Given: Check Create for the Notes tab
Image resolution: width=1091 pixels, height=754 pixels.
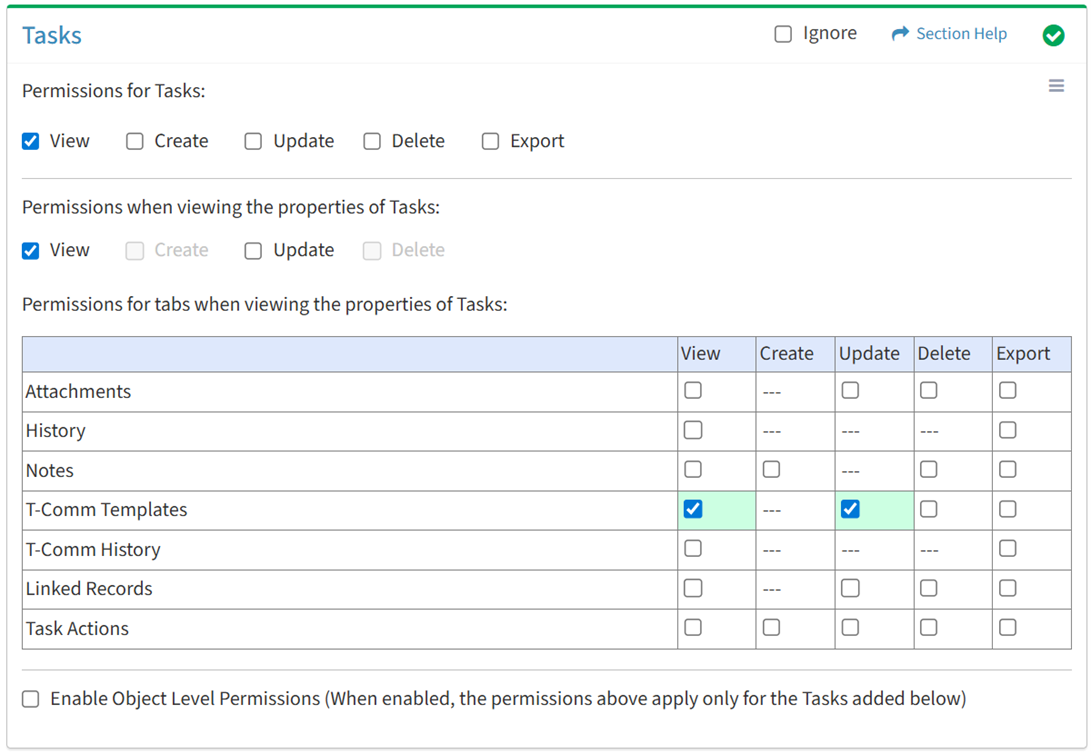Looking at the screenshot, I should (x=771, y=470).
